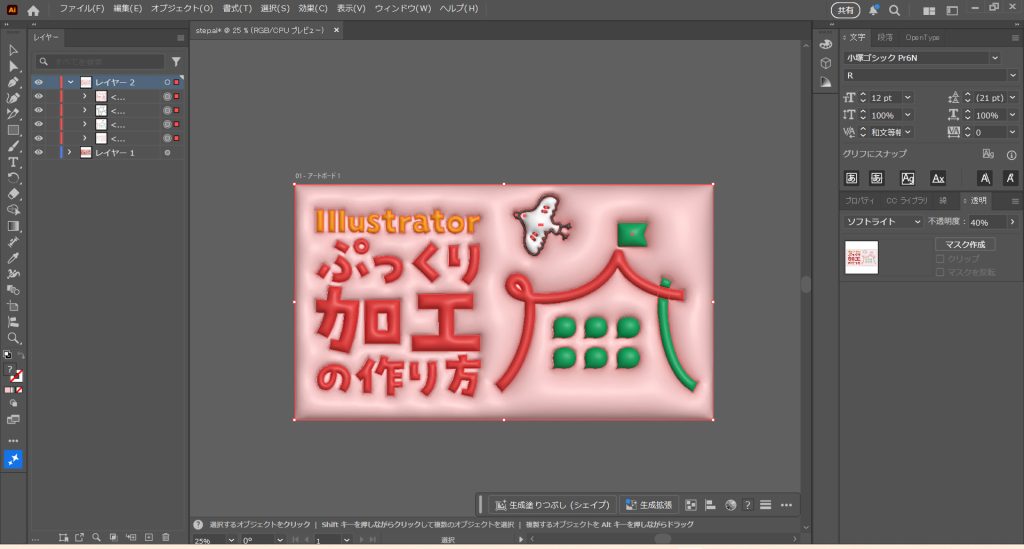Expand the レイヤー 1 layer tree
This screenshot has width=1024, height=549.
(x=69, y=153)
